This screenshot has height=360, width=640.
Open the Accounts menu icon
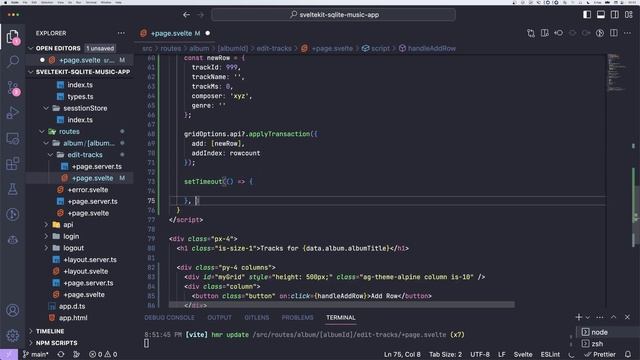pos(13,310)
